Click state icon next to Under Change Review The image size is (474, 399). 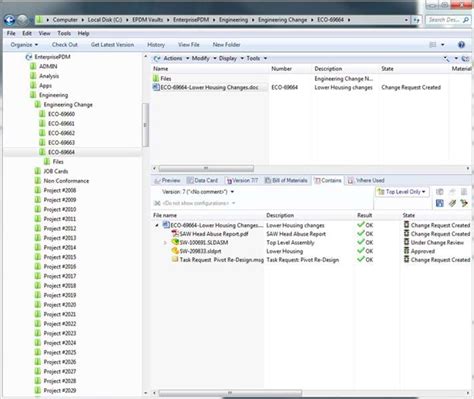click(406, 242)
